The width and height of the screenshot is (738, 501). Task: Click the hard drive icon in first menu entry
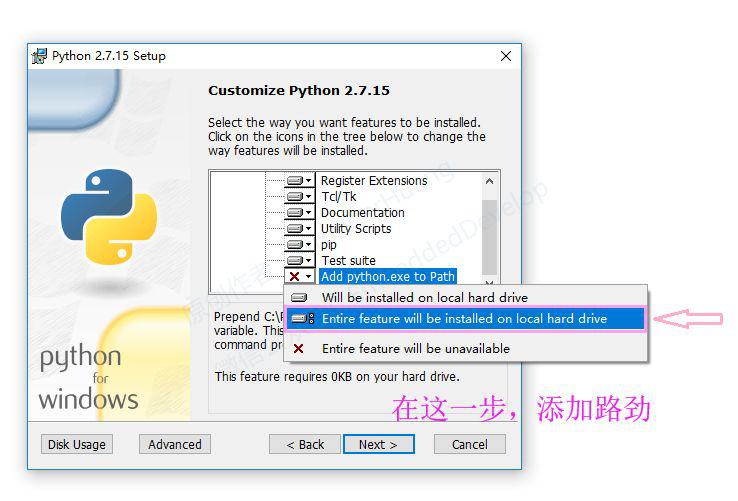tap(299, 298)
